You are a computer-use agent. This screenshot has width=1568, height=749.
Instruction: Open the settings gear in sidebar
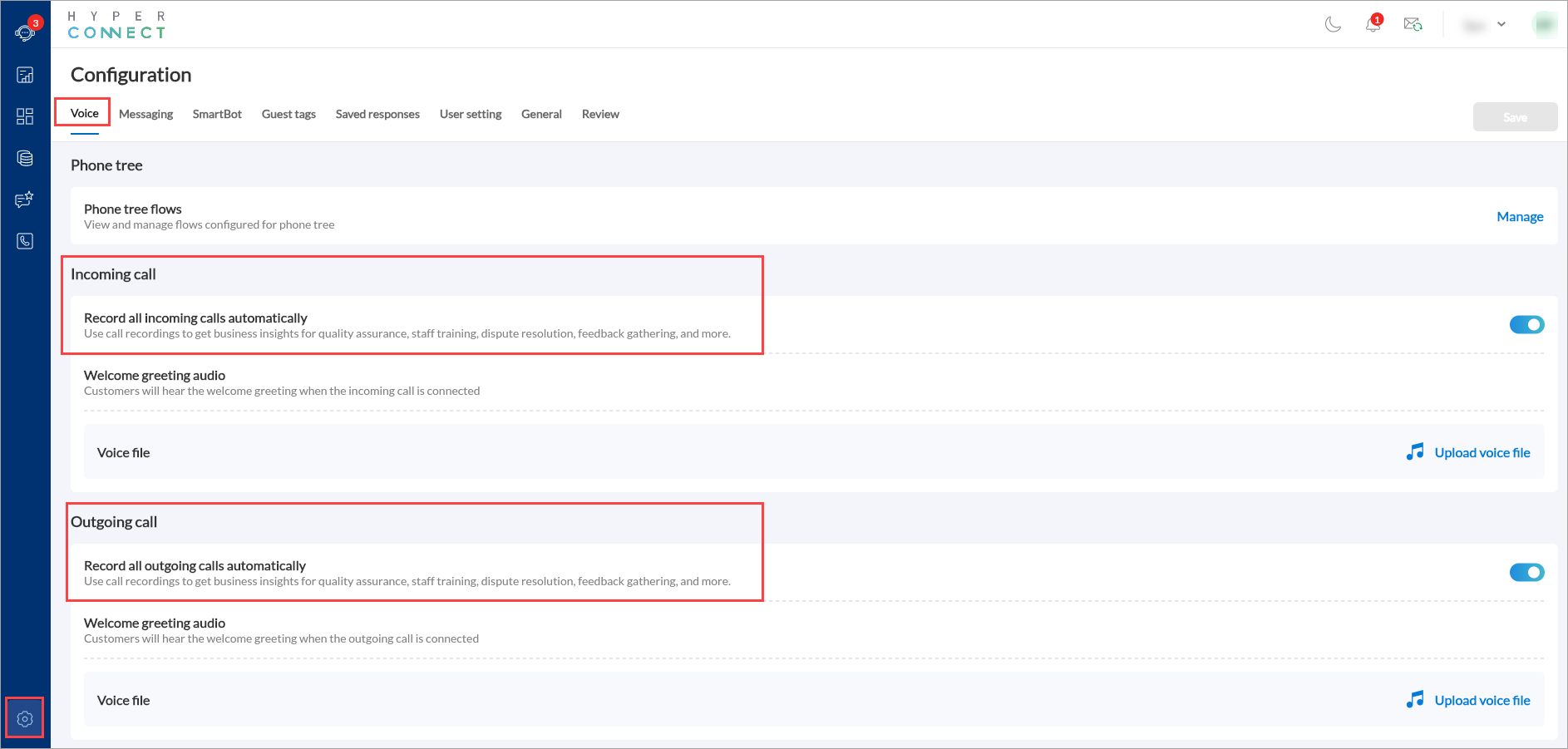tap(25, 719)
